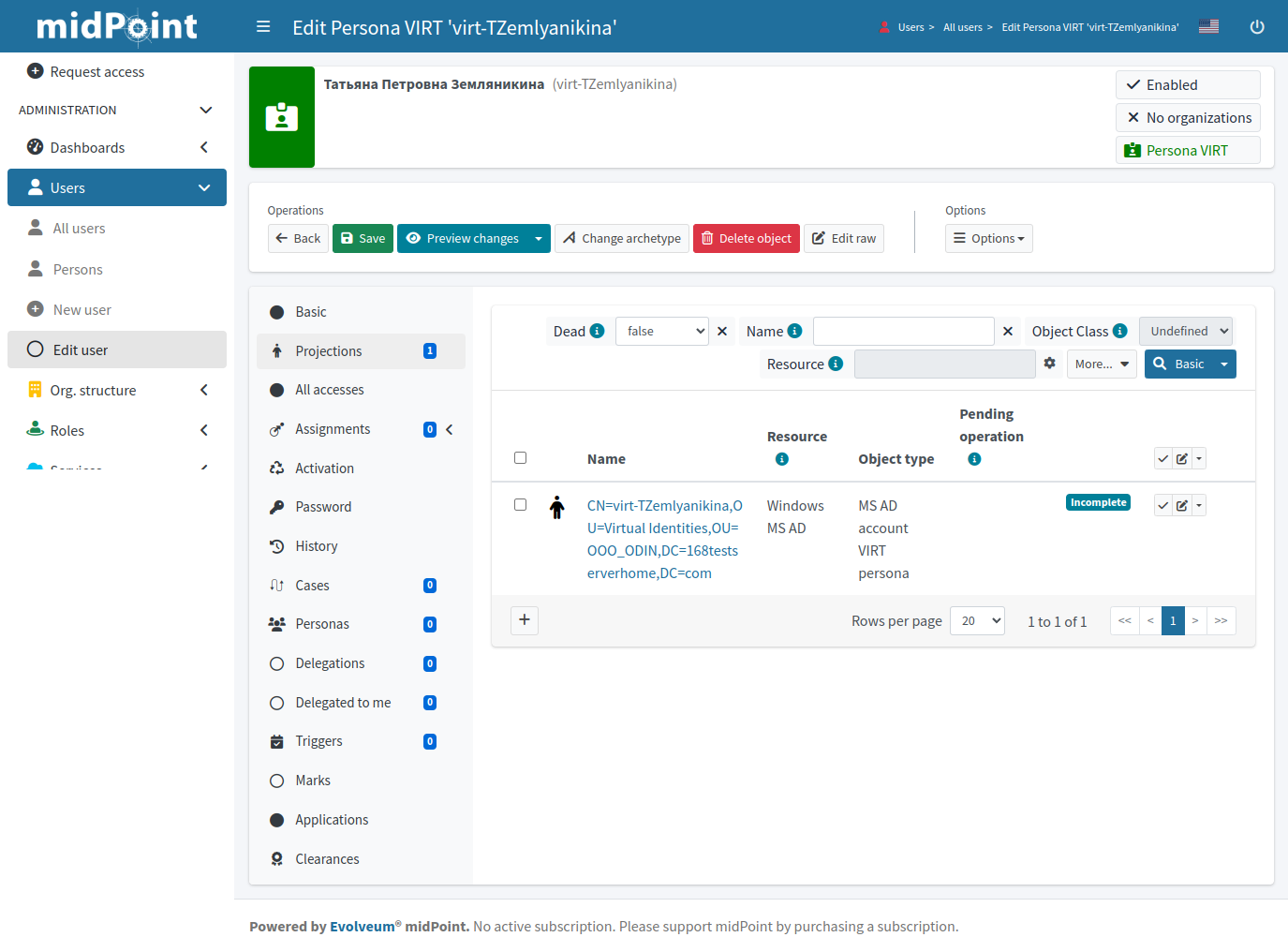Open Object Class Undefined dropdown
This screenshot has height=952, width=1288.
[1186, 331]
